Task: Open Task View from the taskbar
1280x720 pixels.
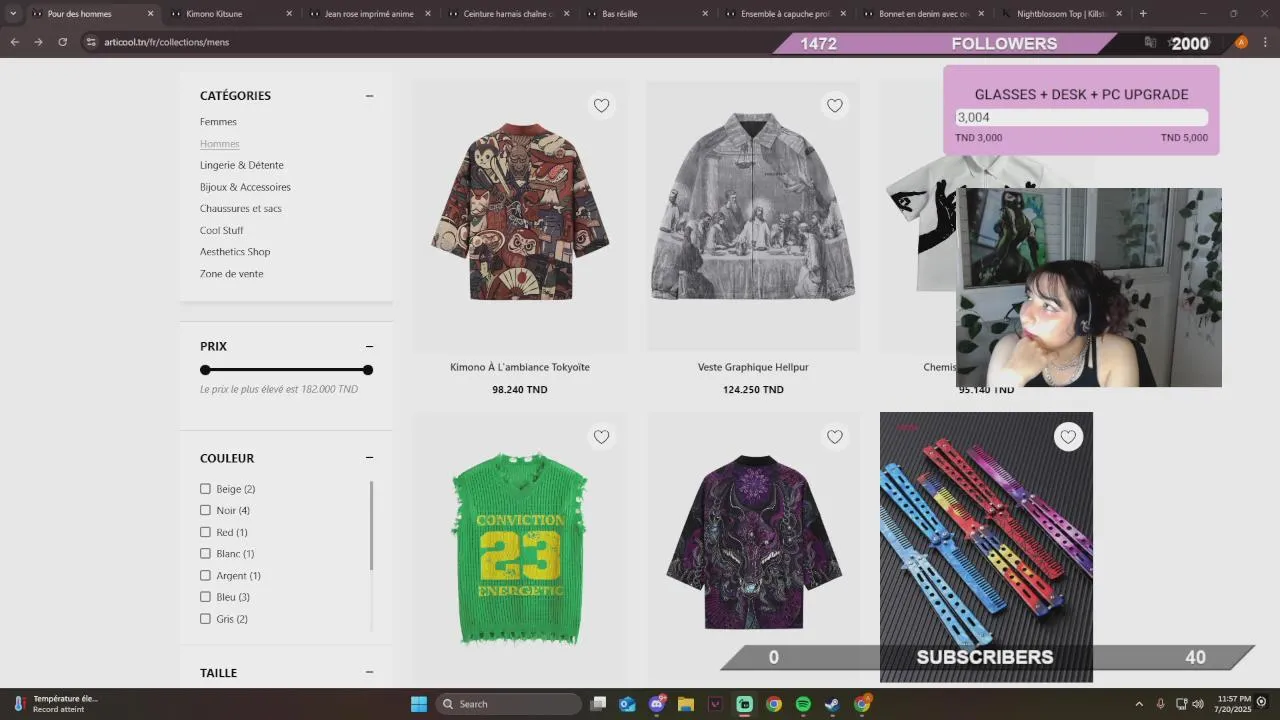Action: 598,704
